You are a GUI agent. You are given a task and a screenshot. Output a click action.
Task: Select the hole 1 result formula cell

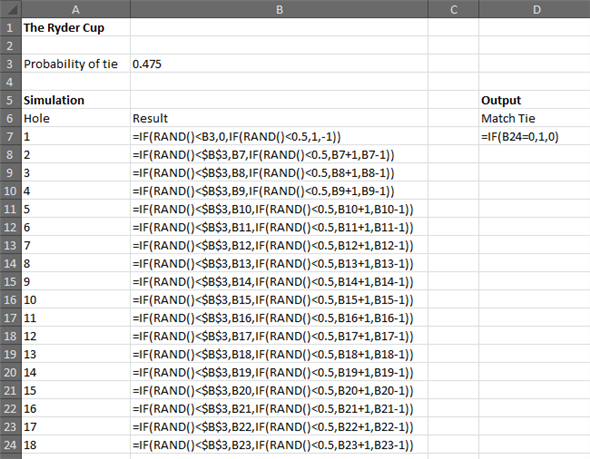(x=279, y=137)
